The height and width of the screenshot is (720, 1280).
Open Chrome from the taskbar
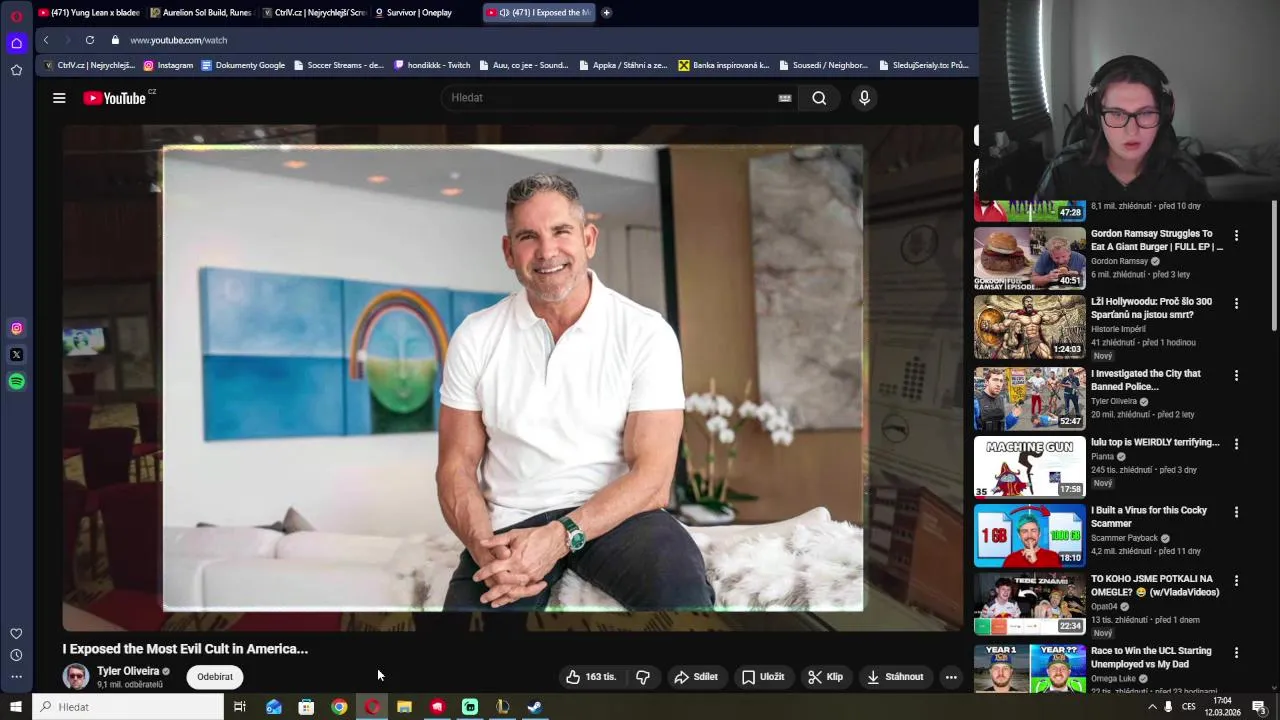click(339, 707)
